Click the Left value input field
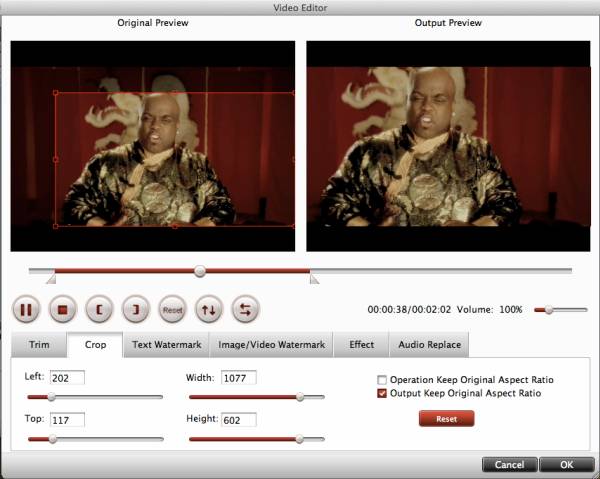600x479 pixels. click(67, 378)
